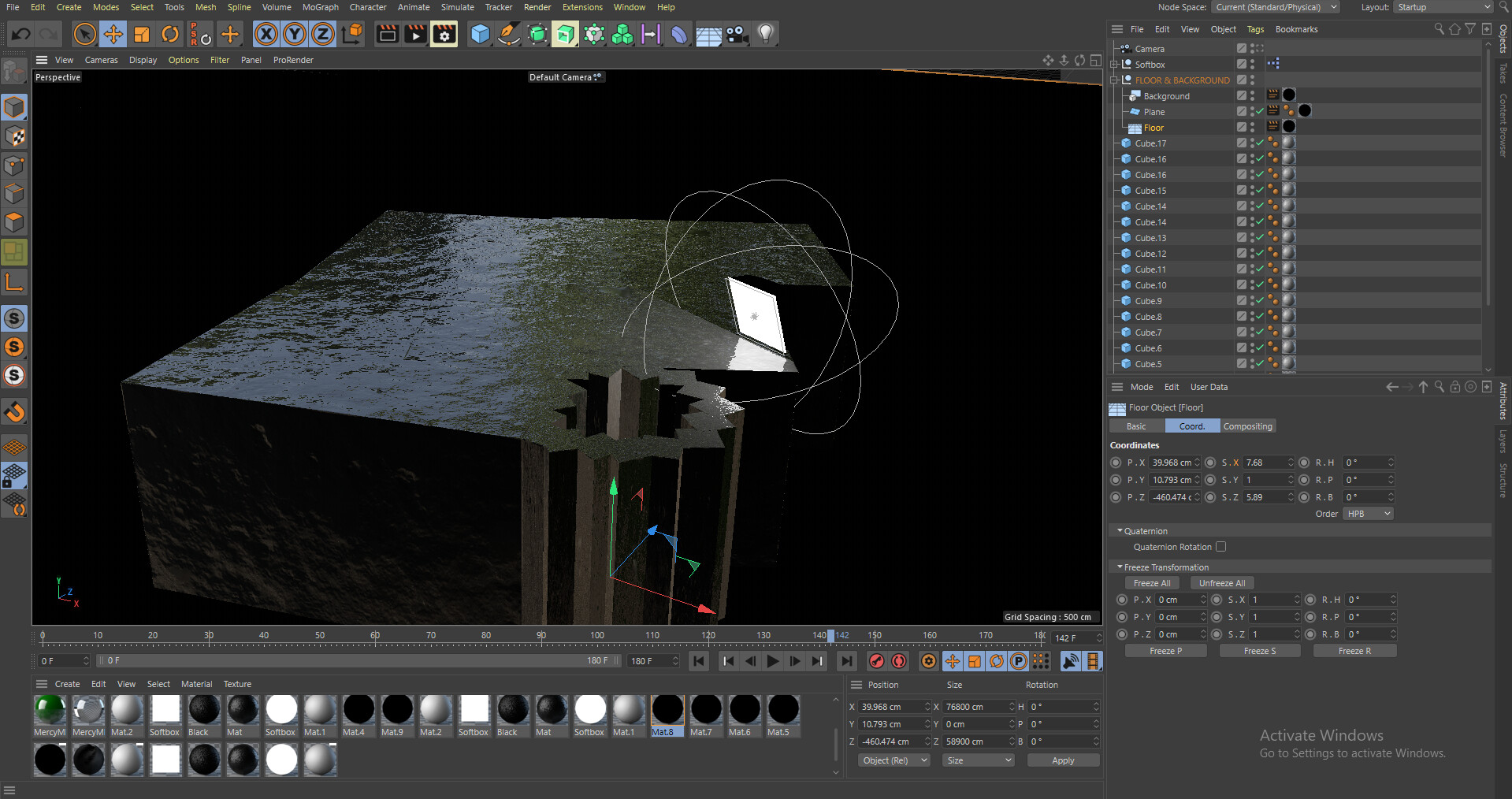Click the Undo arrow icon
Screen dimensions: 1512x799
tap(21, 34)
